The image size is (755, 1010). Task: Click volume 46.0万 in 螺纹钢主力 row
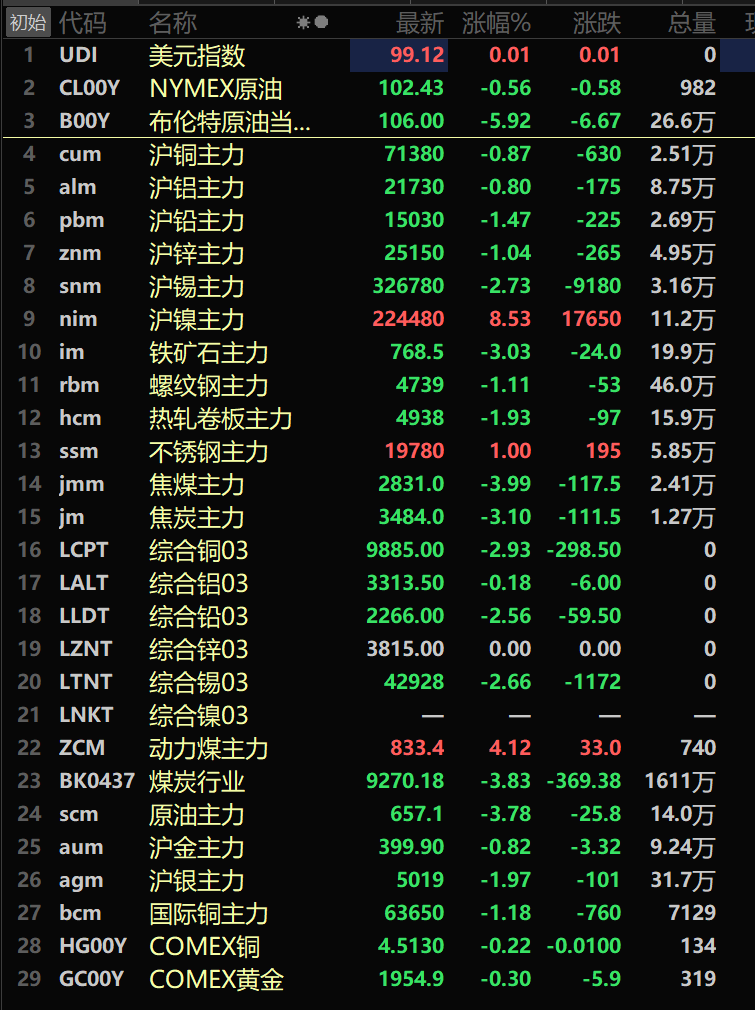[x=683, y=385]
